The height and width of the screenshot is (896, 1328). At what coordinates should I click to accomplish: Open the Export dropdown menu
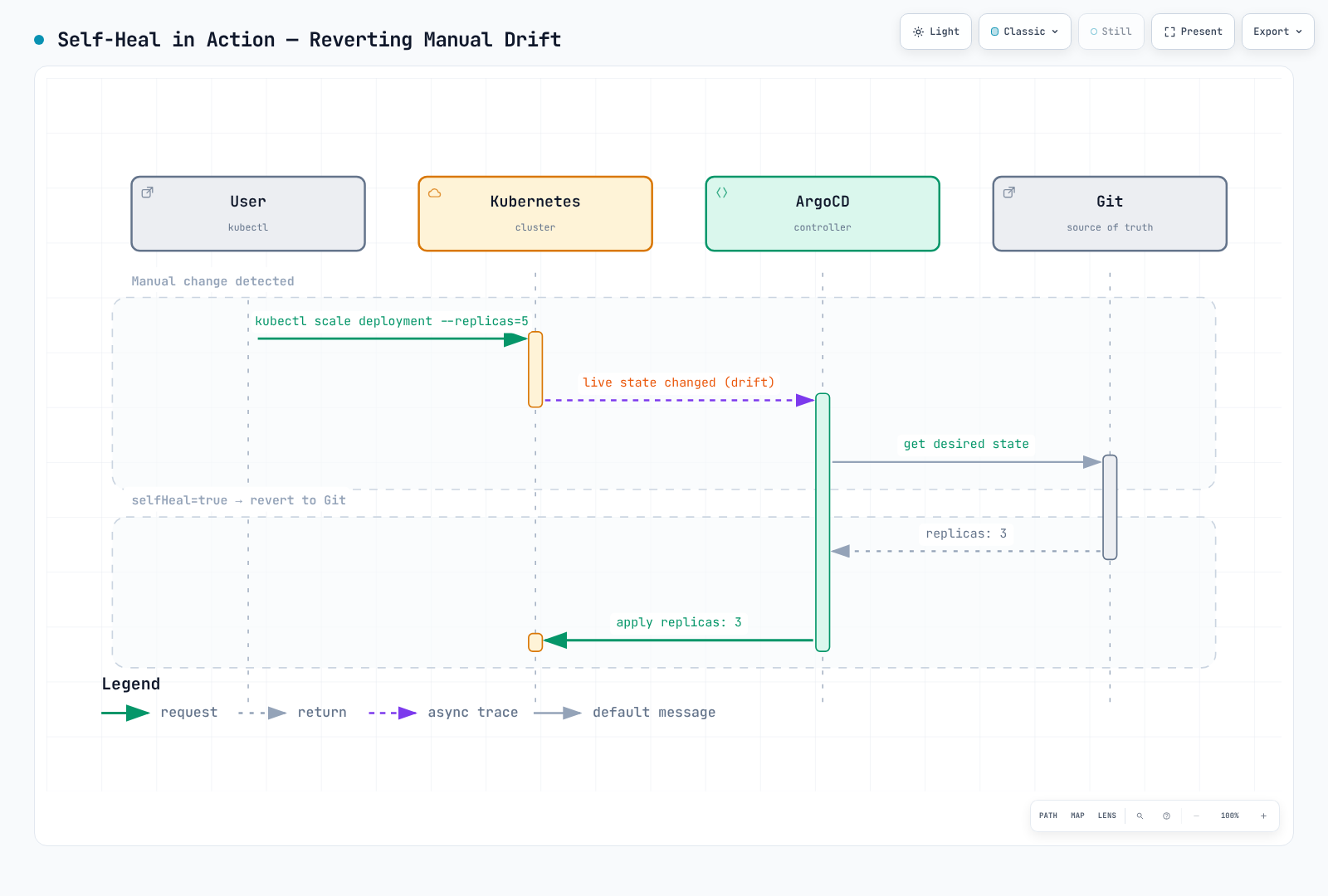(1277, 32)
